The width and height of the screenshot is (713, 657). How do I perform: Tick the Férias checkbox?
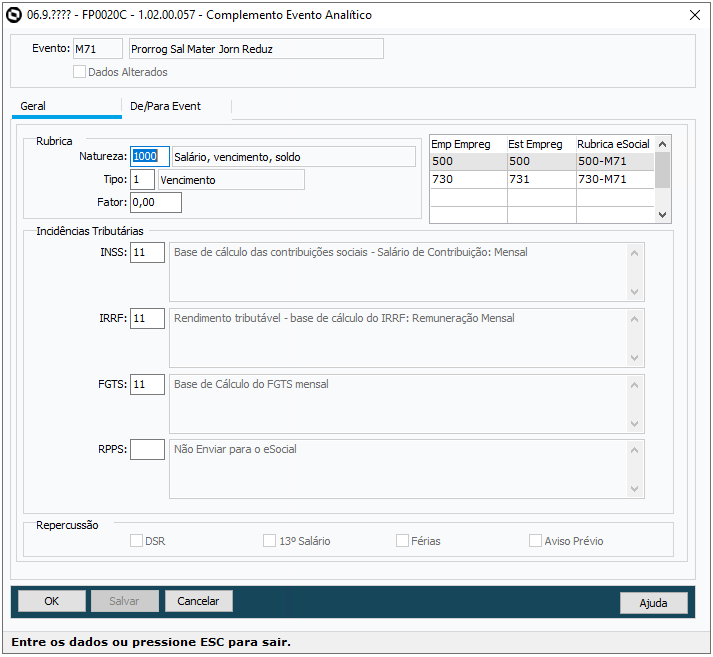tap(402, 541)
